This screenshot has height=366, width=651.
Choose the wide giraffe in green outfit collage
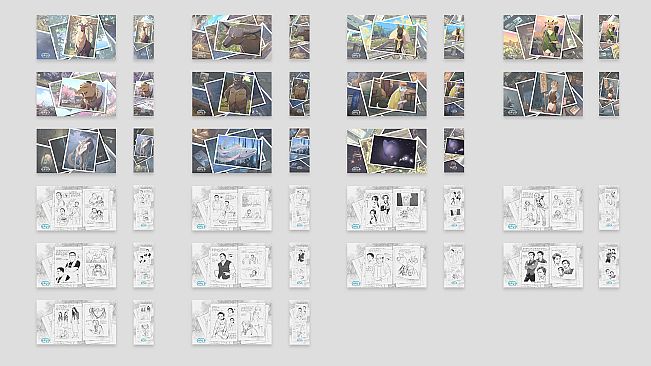(543, 37)
